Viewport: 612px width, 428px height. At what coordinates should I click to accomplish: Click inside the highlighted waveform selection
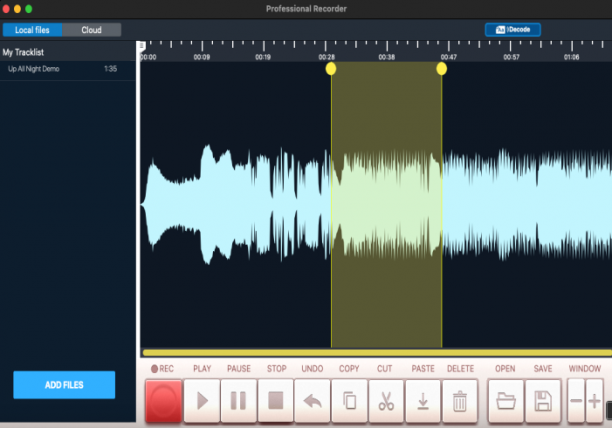pyautogui.click(x=386, y=204)
